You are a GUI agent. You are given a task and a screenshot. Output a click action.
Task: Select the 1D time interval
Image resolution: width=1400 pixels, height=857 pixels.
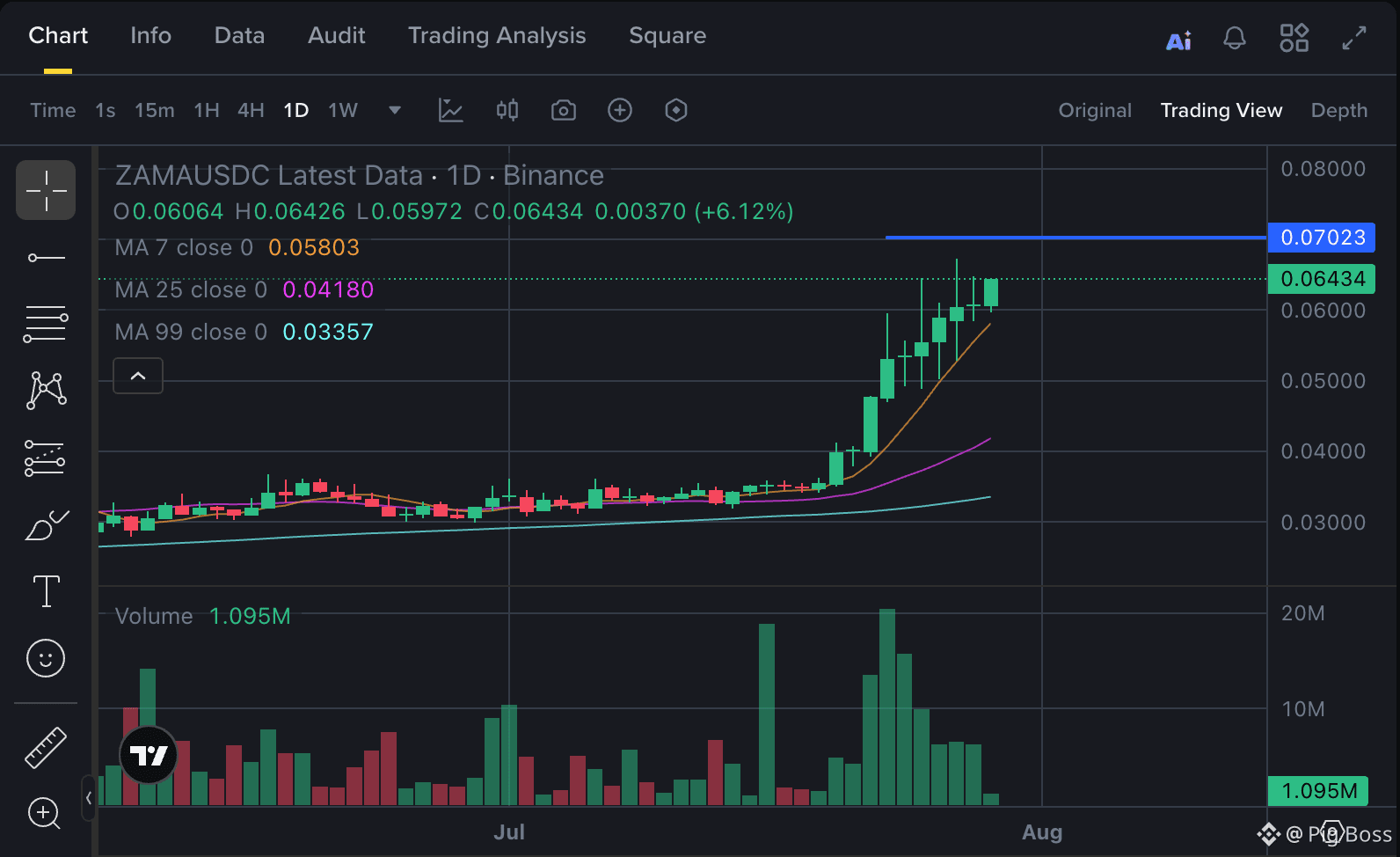tap(296, 110)
